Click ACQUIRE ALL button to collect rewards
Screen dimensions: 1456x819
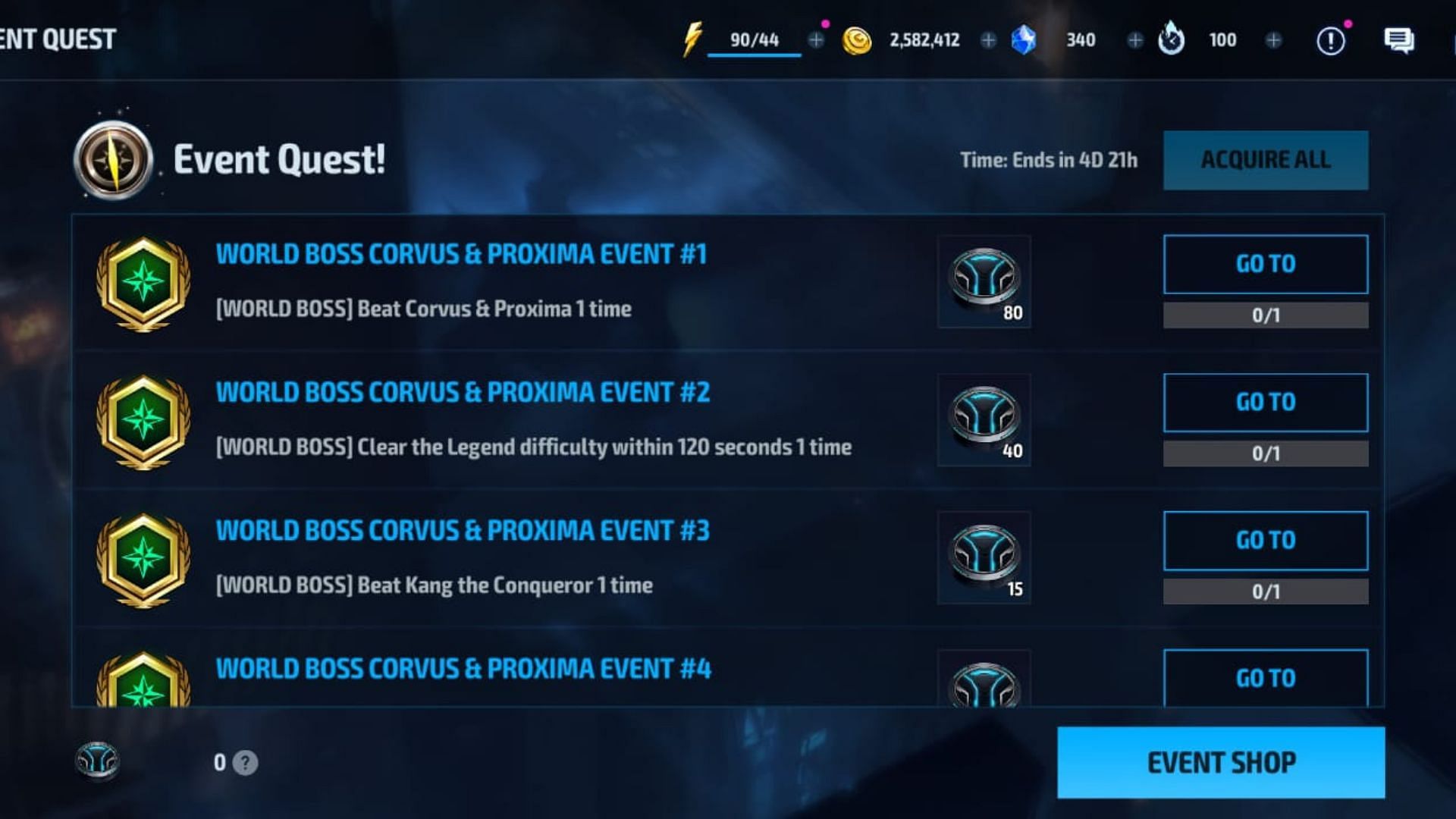point(1265,159)
